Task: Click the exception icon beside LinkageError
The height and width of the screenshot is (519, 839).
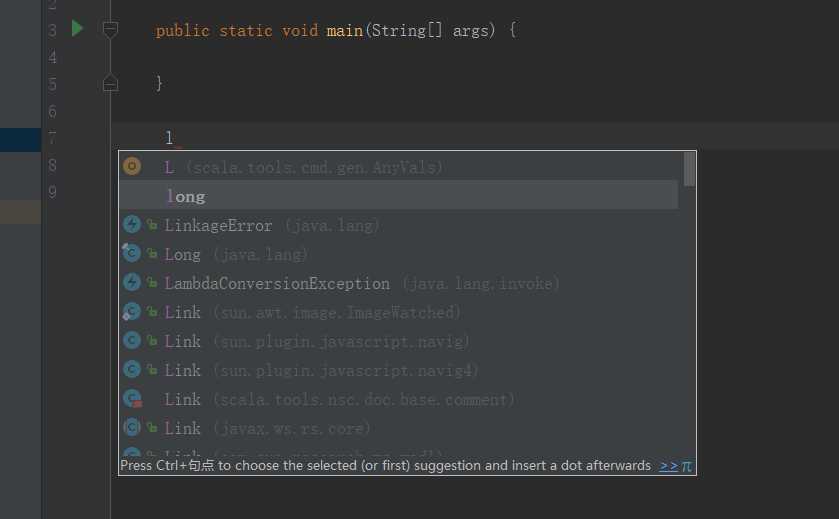Action: point(131,225)
